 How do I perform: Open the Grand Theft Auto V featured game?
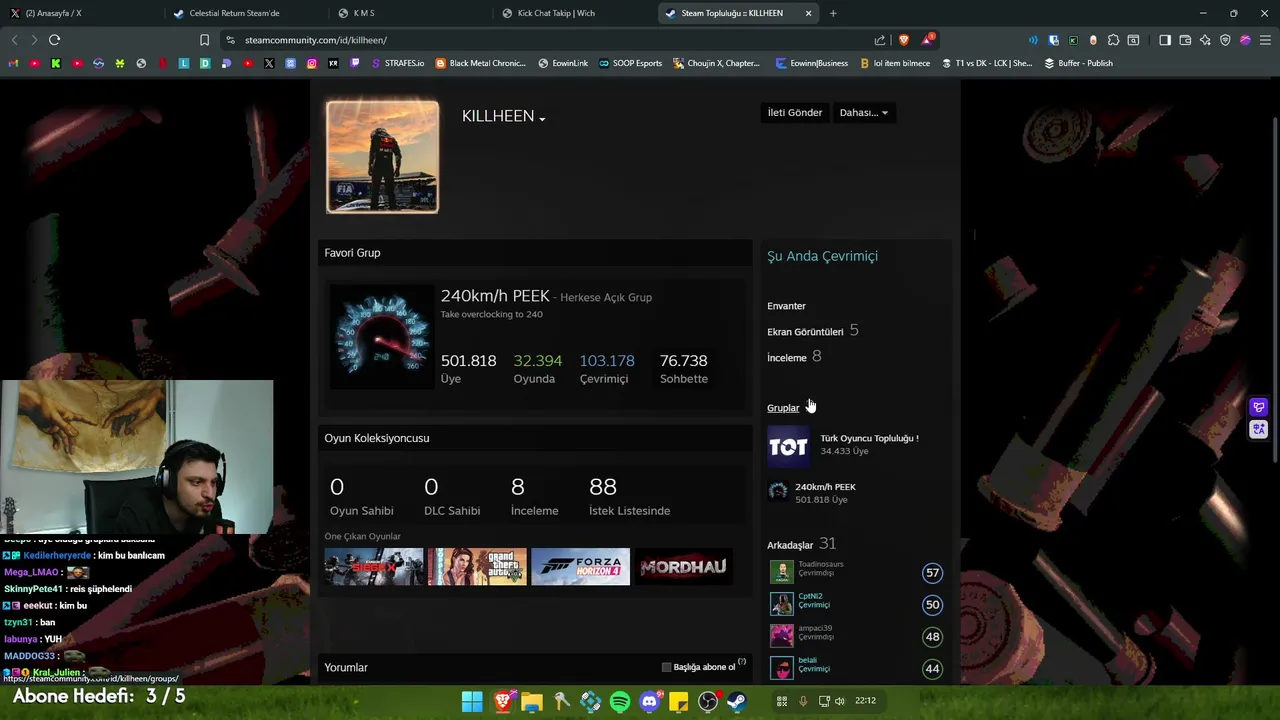coord(477,567)
